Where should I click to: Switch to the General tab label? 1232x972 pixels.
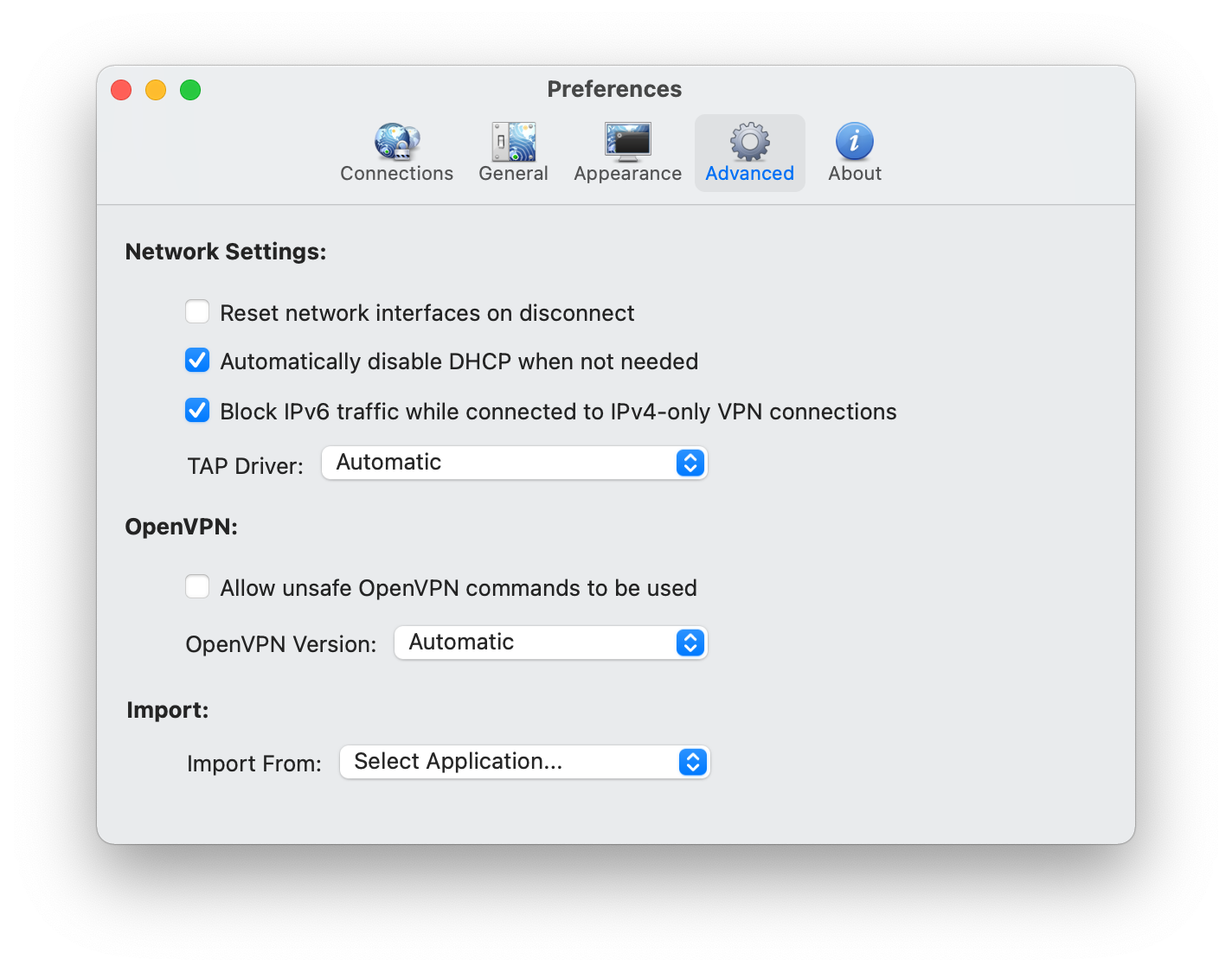(514, 174)
